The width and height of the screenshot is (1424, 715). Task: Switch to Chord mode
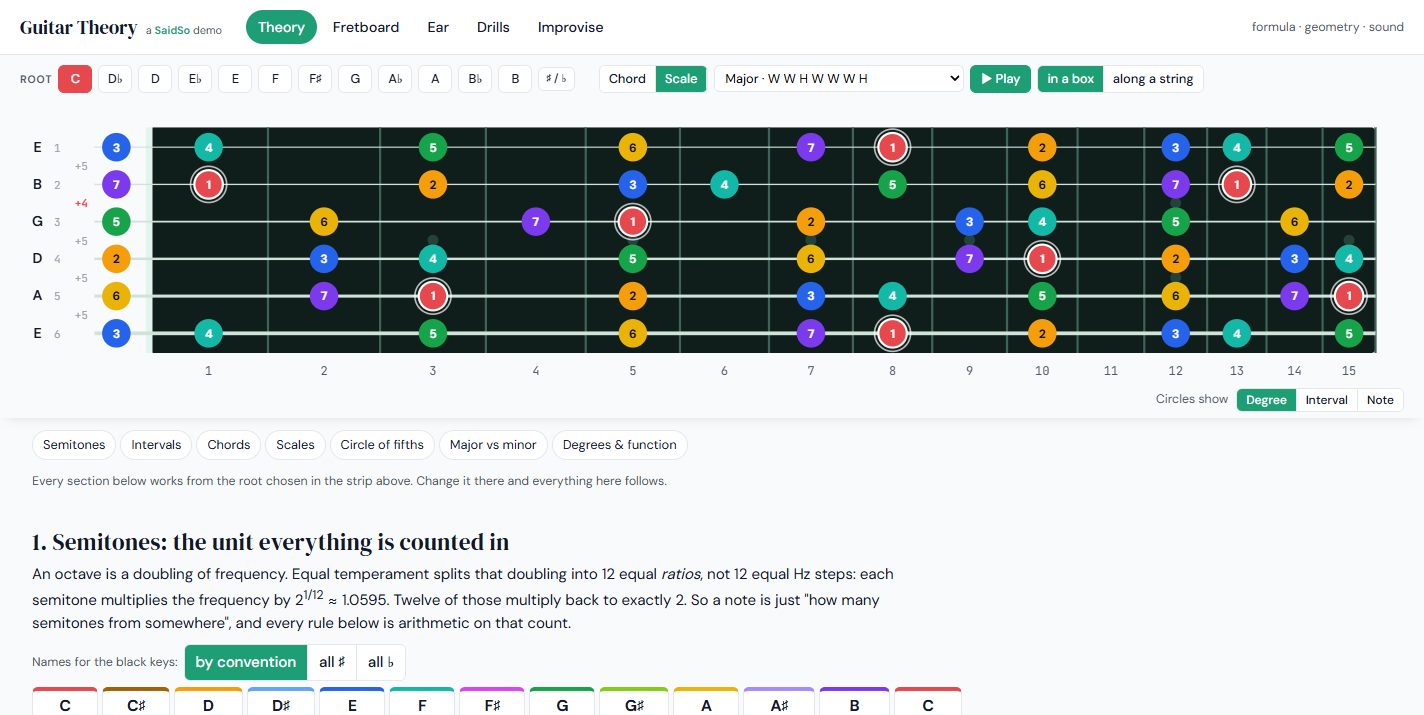(627, 79)
